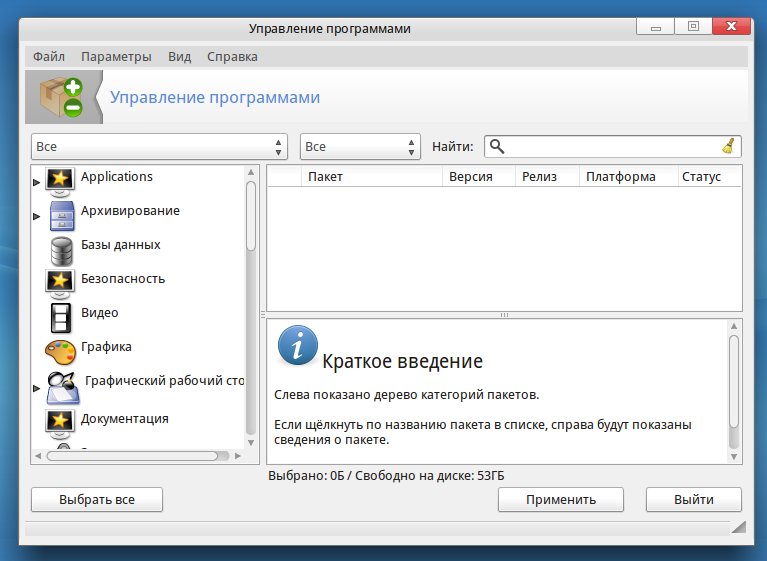The height and width of the screenshot is (561, 767).
Task: Sort by the Релиз column header
Action: click(x=547, y=177)
